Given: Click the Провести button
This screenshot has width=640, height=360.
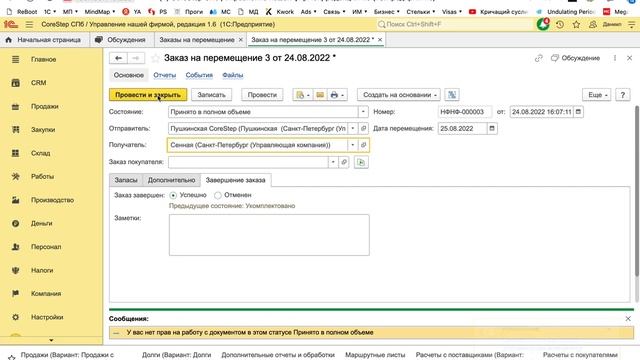Looking at the screenshot, I should click(x=262, y=95).
